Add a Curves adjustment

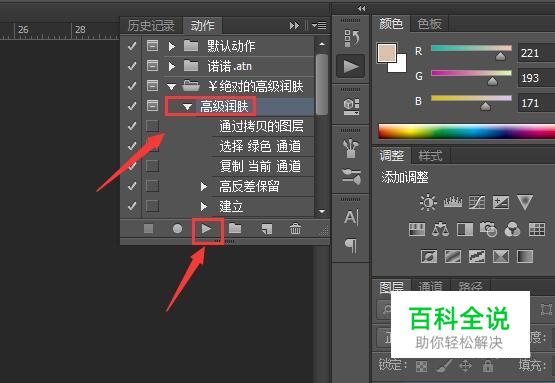(477, 202)
